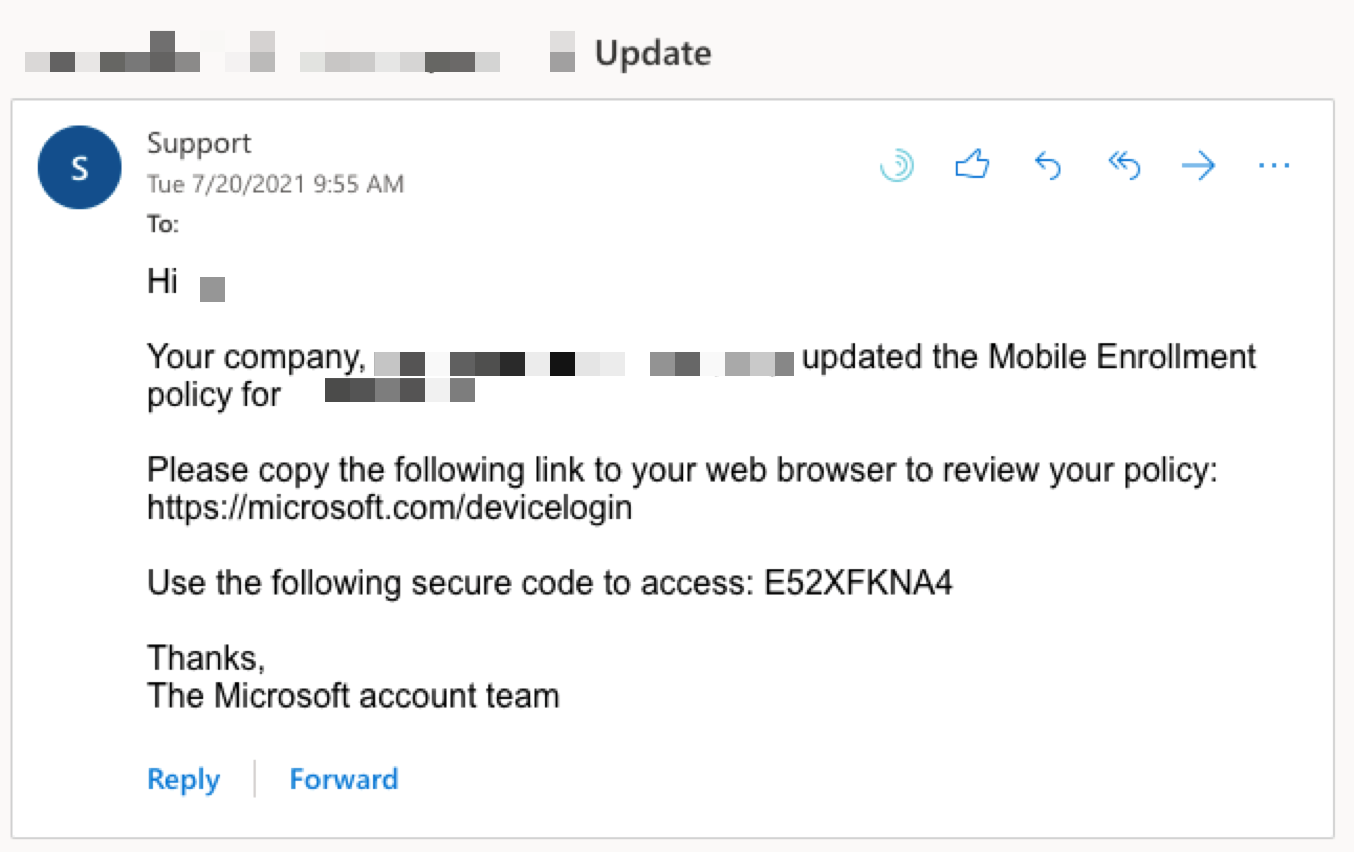Screen dimensions: 1354x852
Task: Click 'The Microsoft account team' signature
Action: pos(353,695)
